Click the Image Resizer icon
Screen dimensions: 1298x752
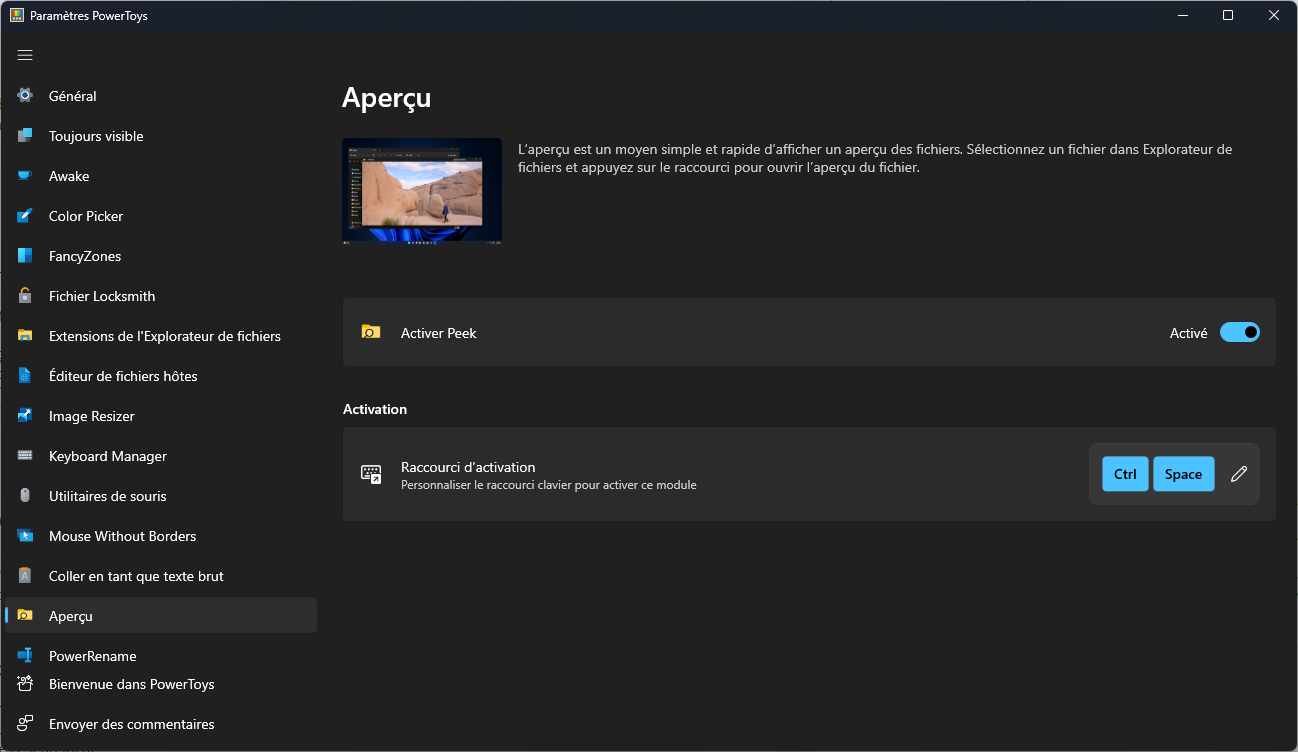tap(25, 416)
